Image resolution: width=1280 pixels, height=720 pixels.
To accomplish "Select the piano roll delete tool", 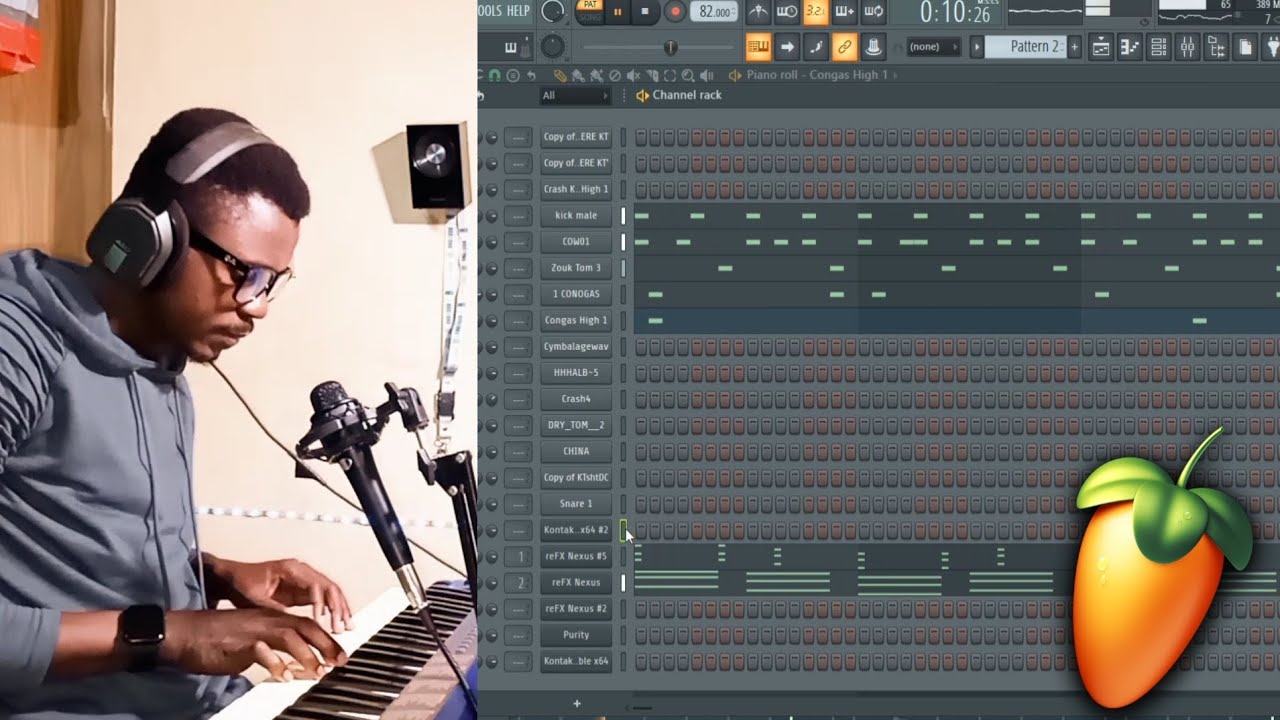I will coord(615,75).
